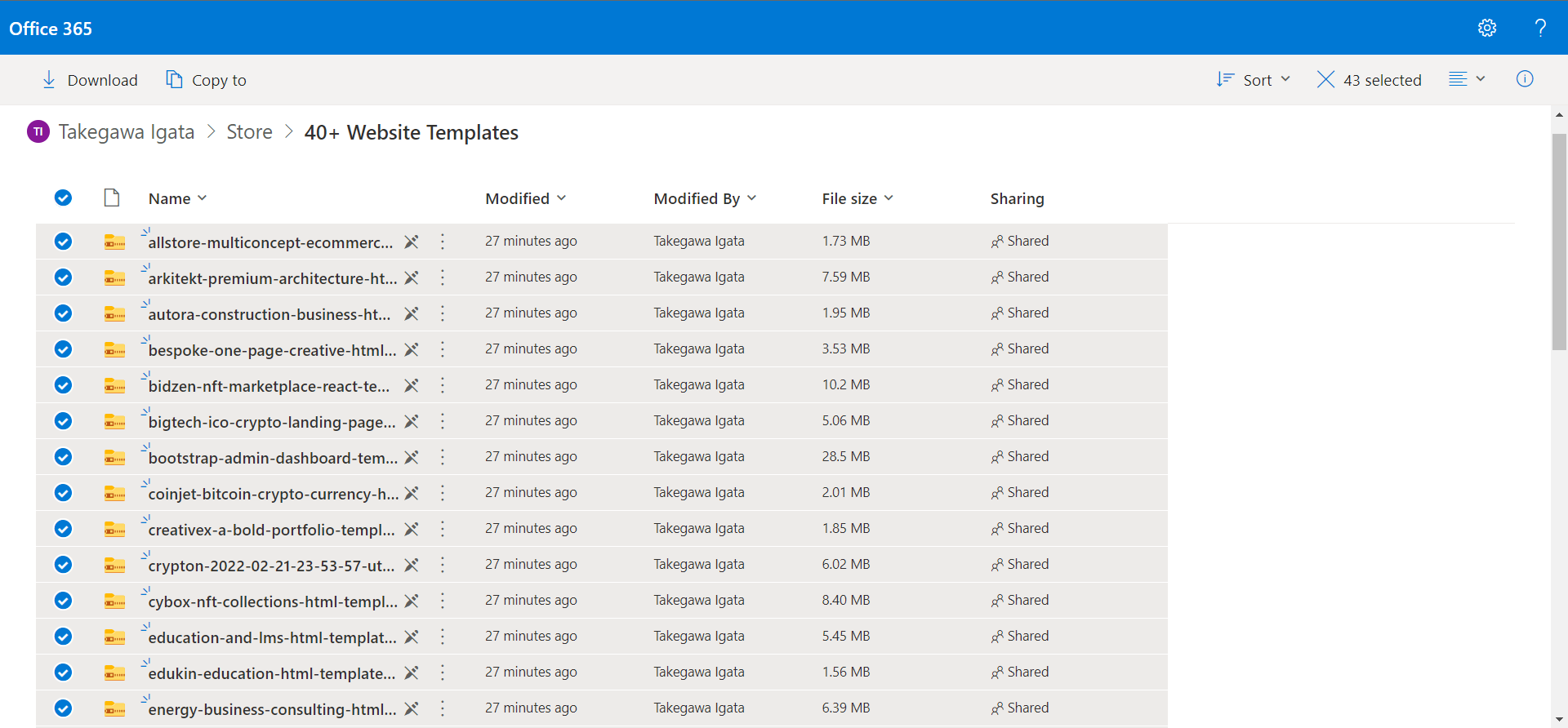Screen dimensions: 1568x728
Task: Open the more actions menu for arkitekt row
Action: (443, 277)
